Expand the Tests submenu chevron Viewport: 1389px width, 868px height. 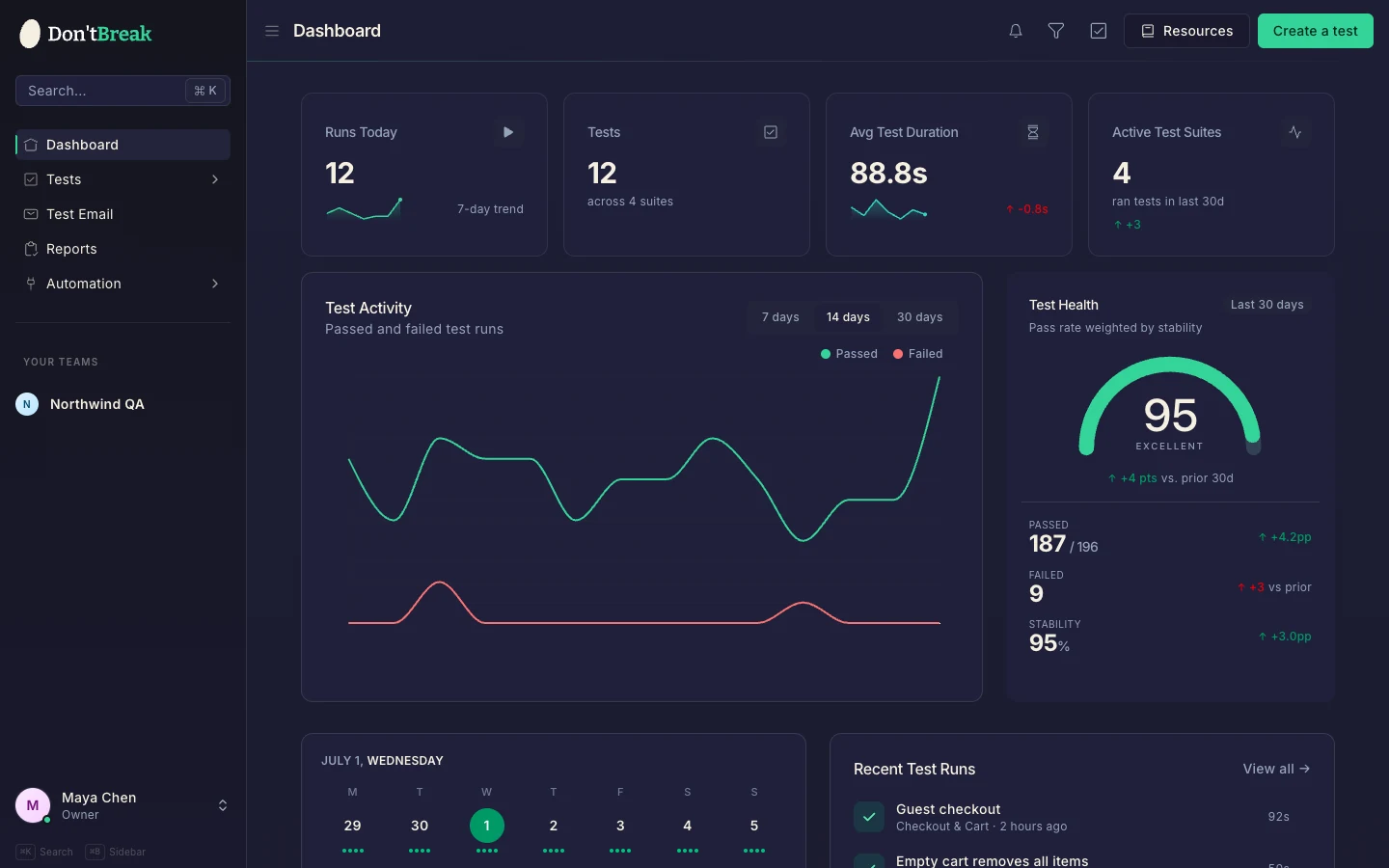[x=215, y=179]
